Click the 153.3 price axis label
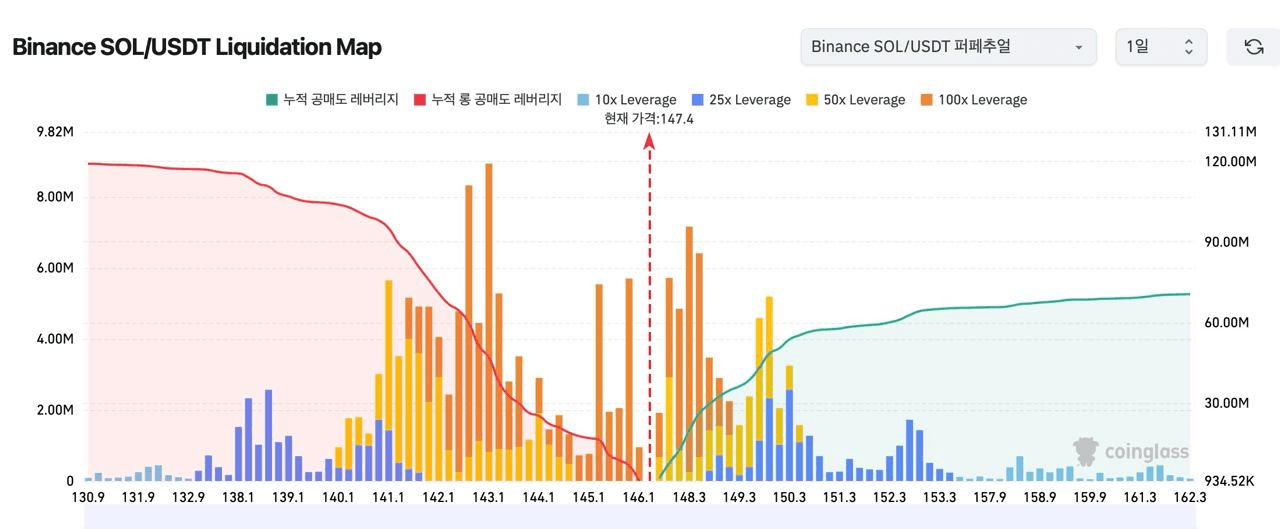Image resolution: width=1280 pixels, height=529 pixels. coord(940,498)
